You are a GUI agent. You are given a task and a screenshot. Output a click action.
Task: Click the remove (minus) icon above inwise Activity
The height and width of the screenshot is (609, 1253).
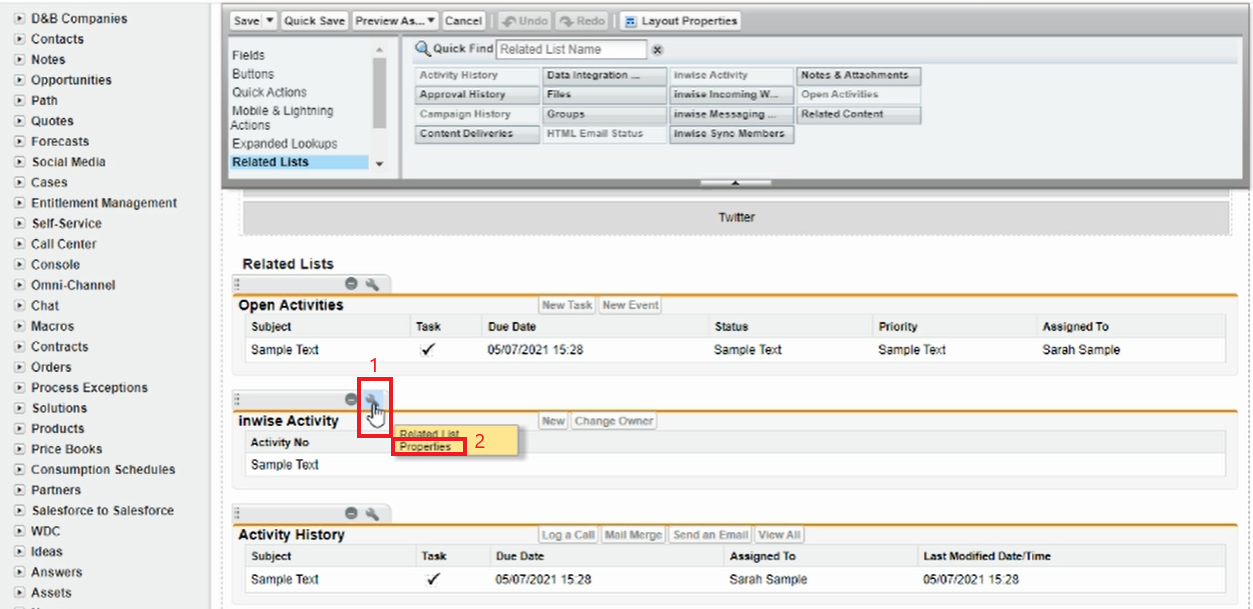[352, 400]
